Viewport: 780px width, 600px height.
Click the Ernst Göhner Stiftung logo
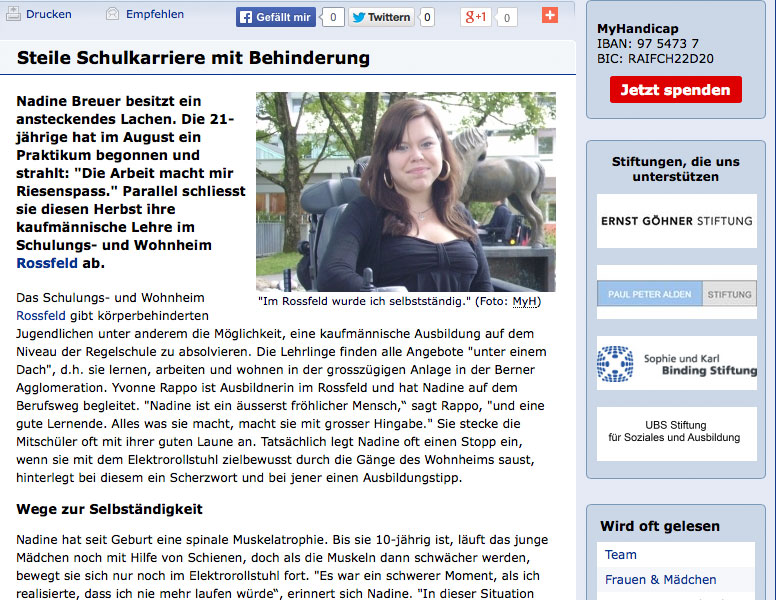point(677,221)
